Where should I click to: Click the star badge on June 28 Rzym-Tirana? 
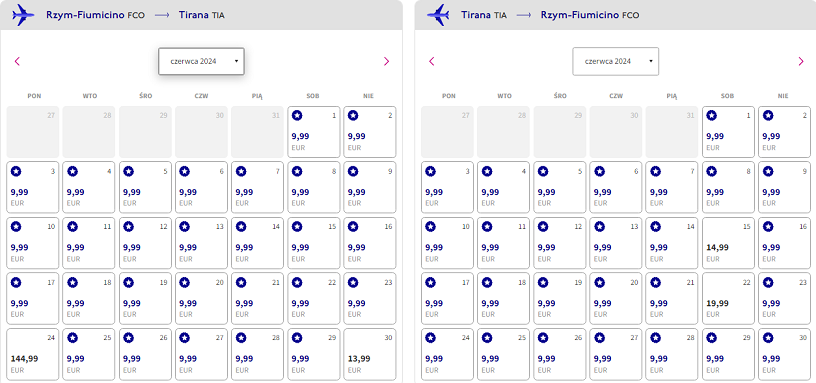tap(241, 338)
